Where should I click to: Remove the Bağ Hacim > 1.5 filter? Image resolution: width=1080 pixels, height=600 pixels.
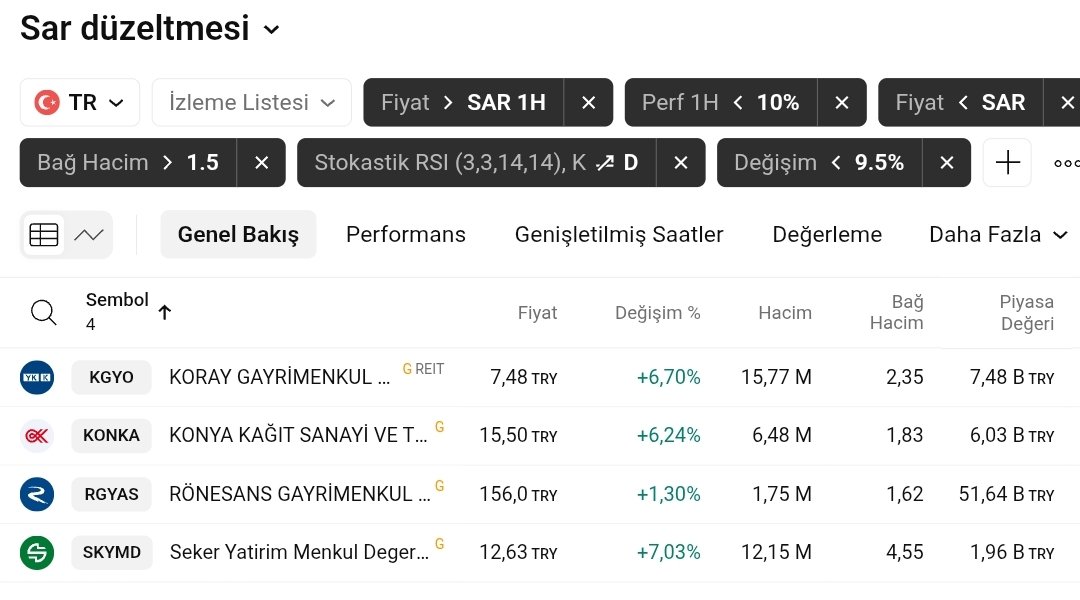point(261,163)
